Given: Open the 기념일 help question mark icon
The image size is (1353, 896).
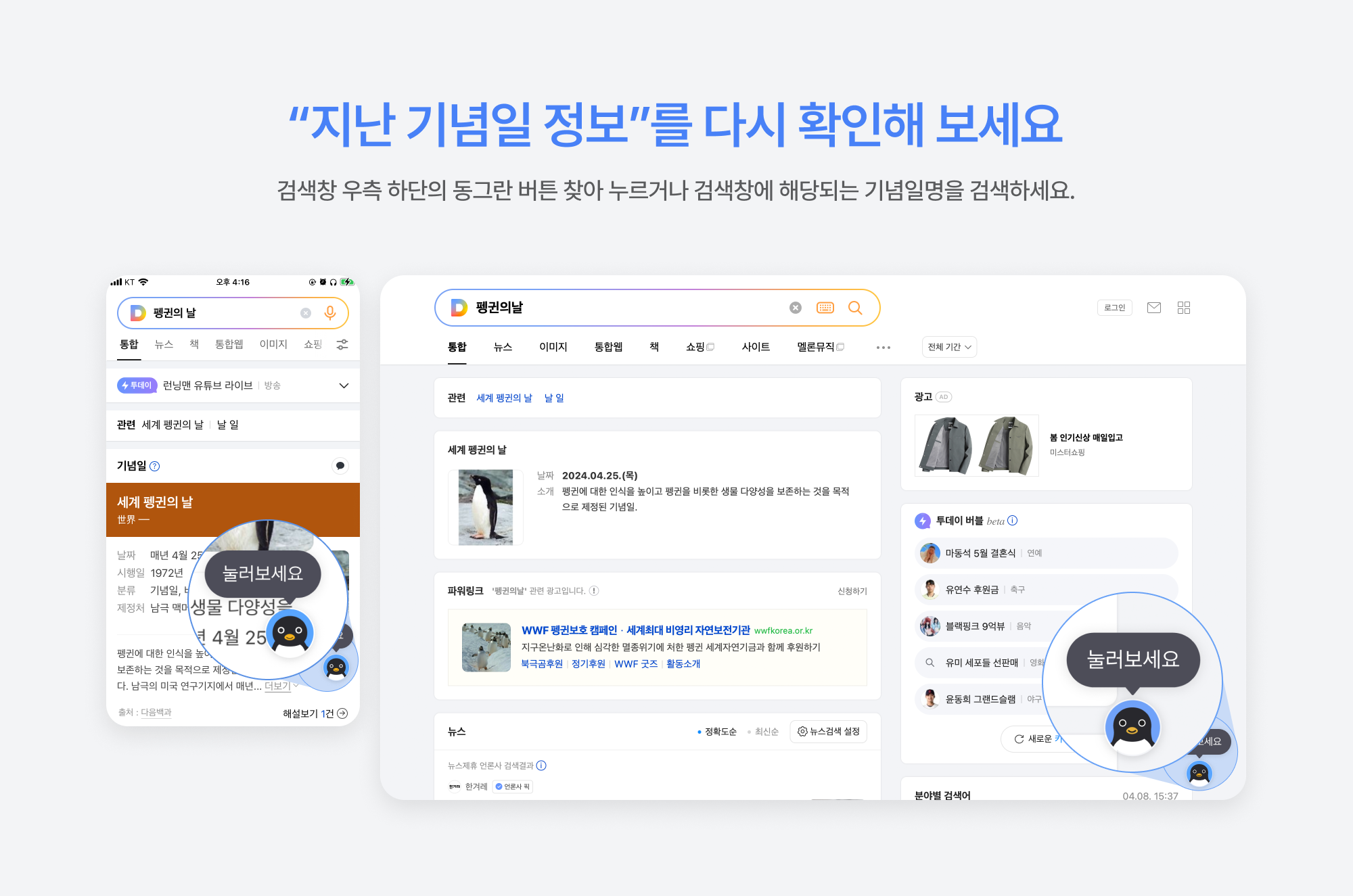Looking at the screenshot, I should coord(154,466).
